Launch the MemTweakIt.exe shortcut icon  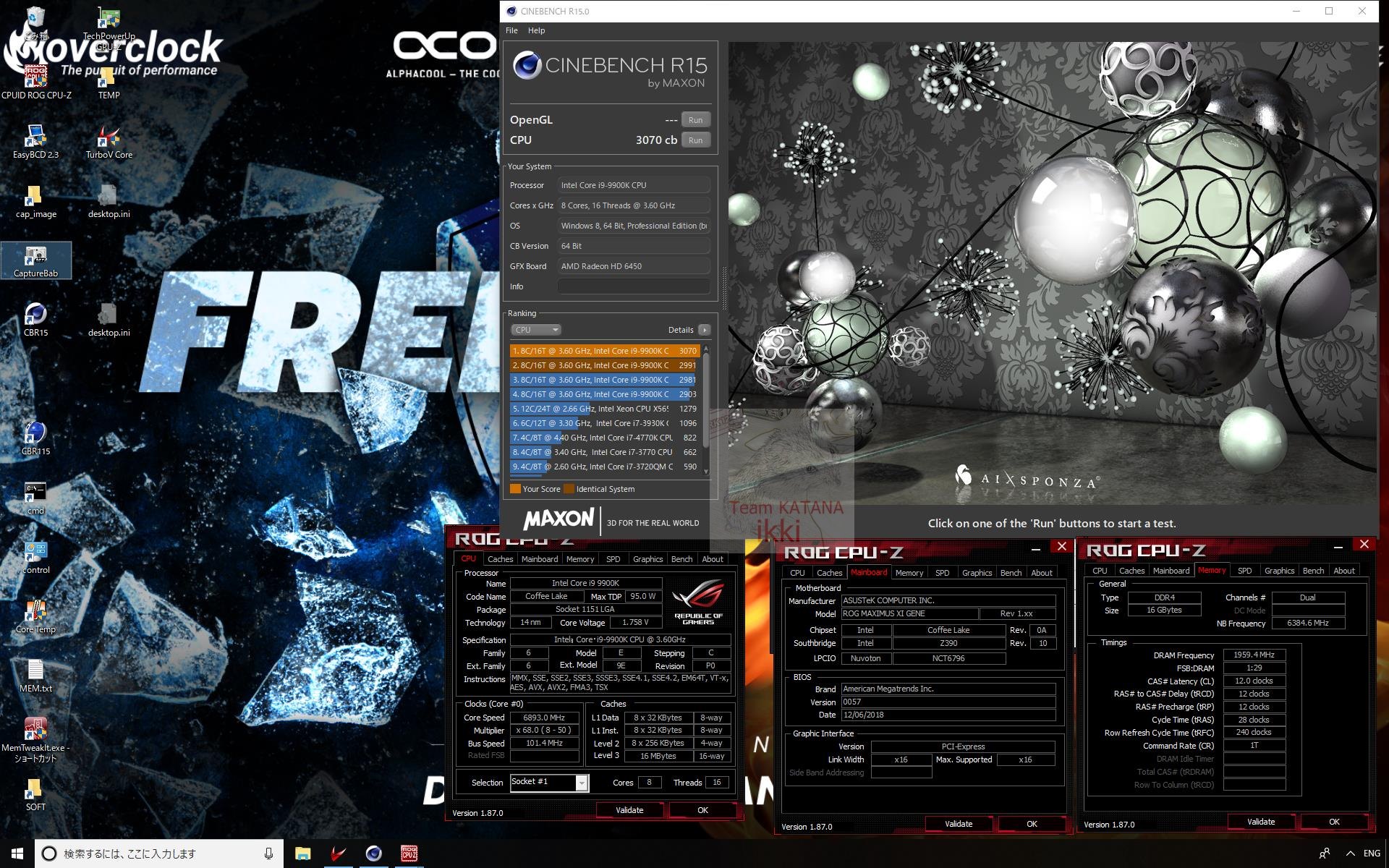[35, 739]
